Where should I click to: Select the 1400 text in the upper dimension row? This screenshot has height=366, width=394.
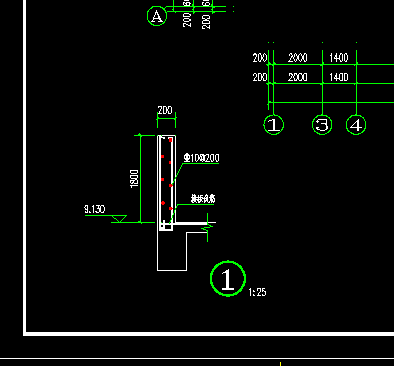click(339, 58)
